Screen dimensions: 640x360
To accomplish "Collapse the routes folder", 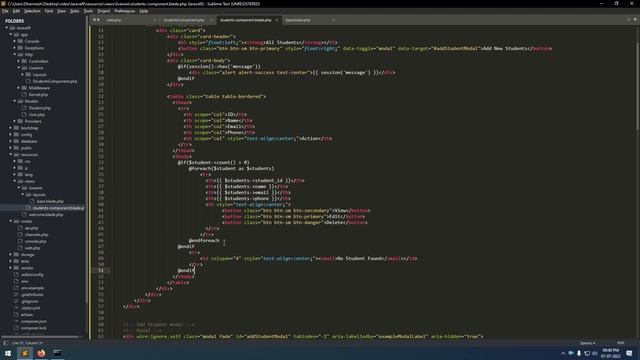I will [11, 221].
